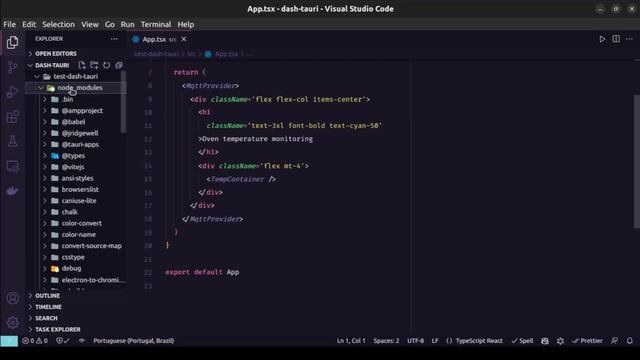This screenshot has width=640, height=360.
Task: Create a new folder in DASH-TAURI
Action: tap(94, 65)
